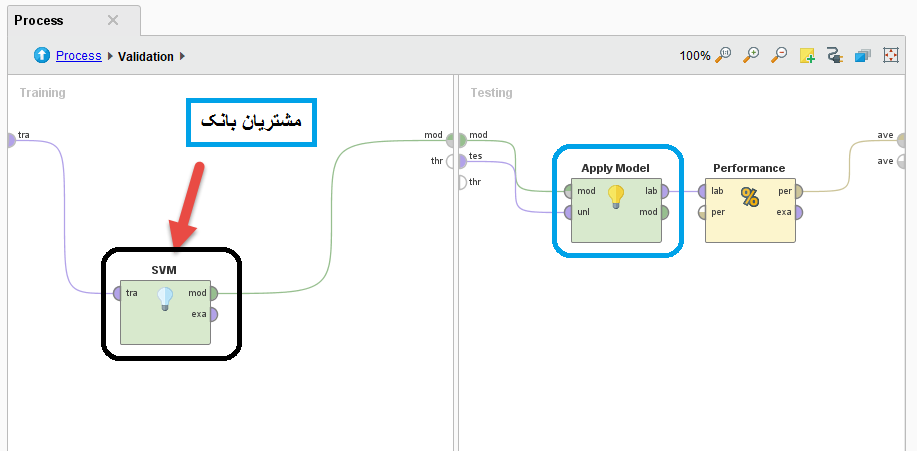Click the auto-fit process layout icon
917x451 pixels.
[890, 56]
